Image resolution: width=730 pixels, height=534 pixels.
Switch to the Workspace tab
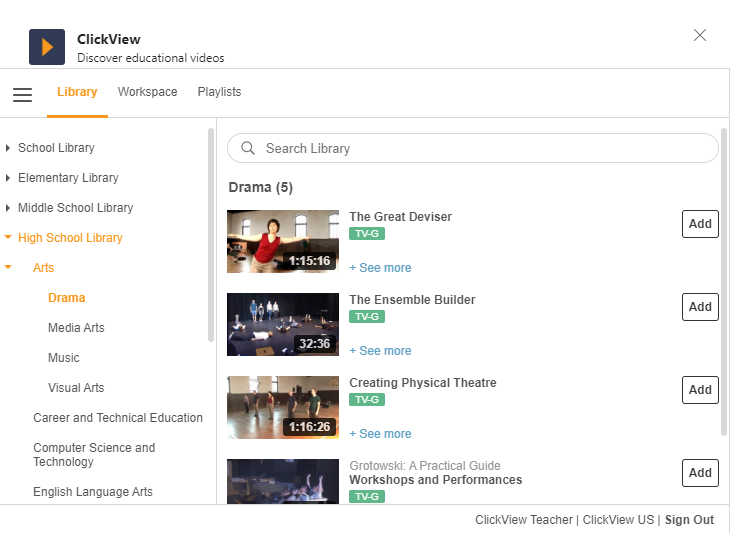pos(148,92)
